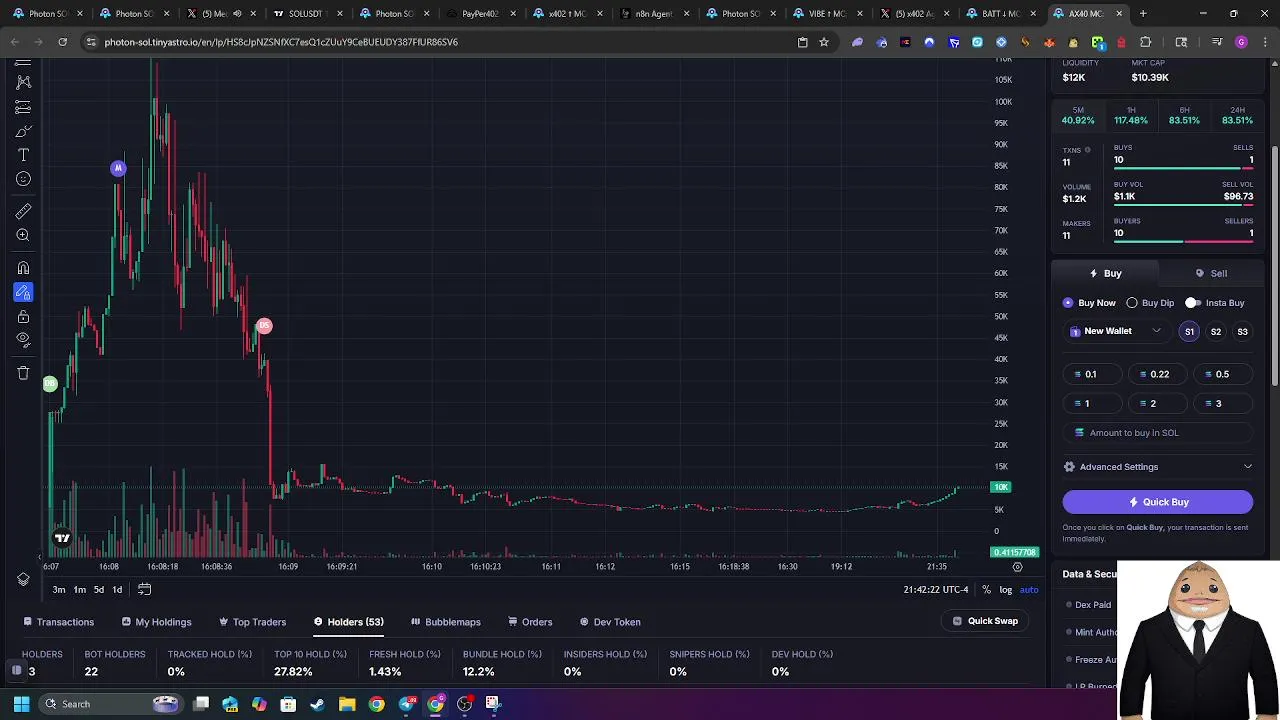
Task: Select the pattern (XABCD) drawing tool
Action: coord(23,82)
